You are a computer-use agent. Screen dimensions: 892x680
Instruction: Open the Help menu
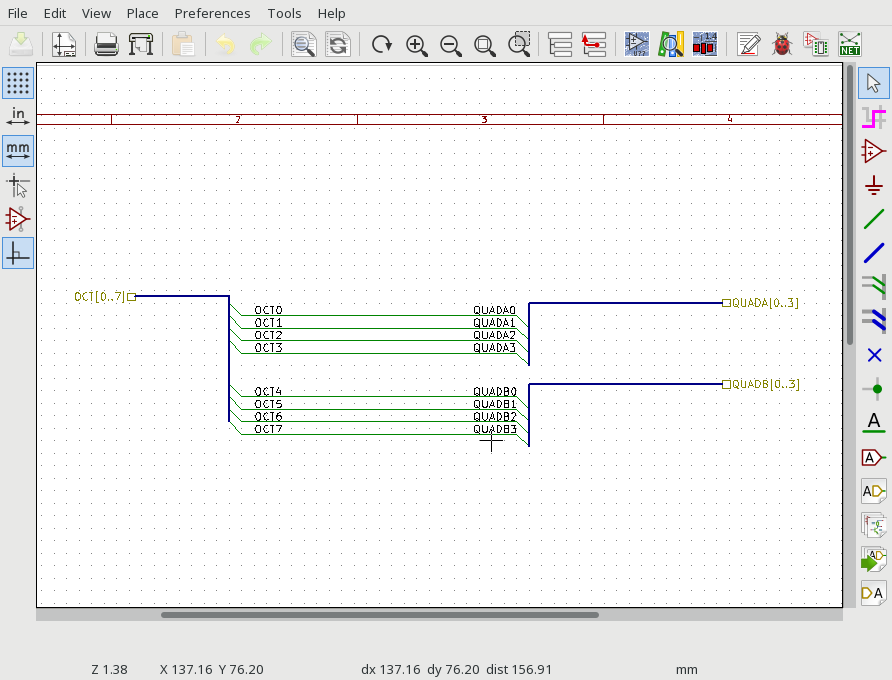point(331,13)
